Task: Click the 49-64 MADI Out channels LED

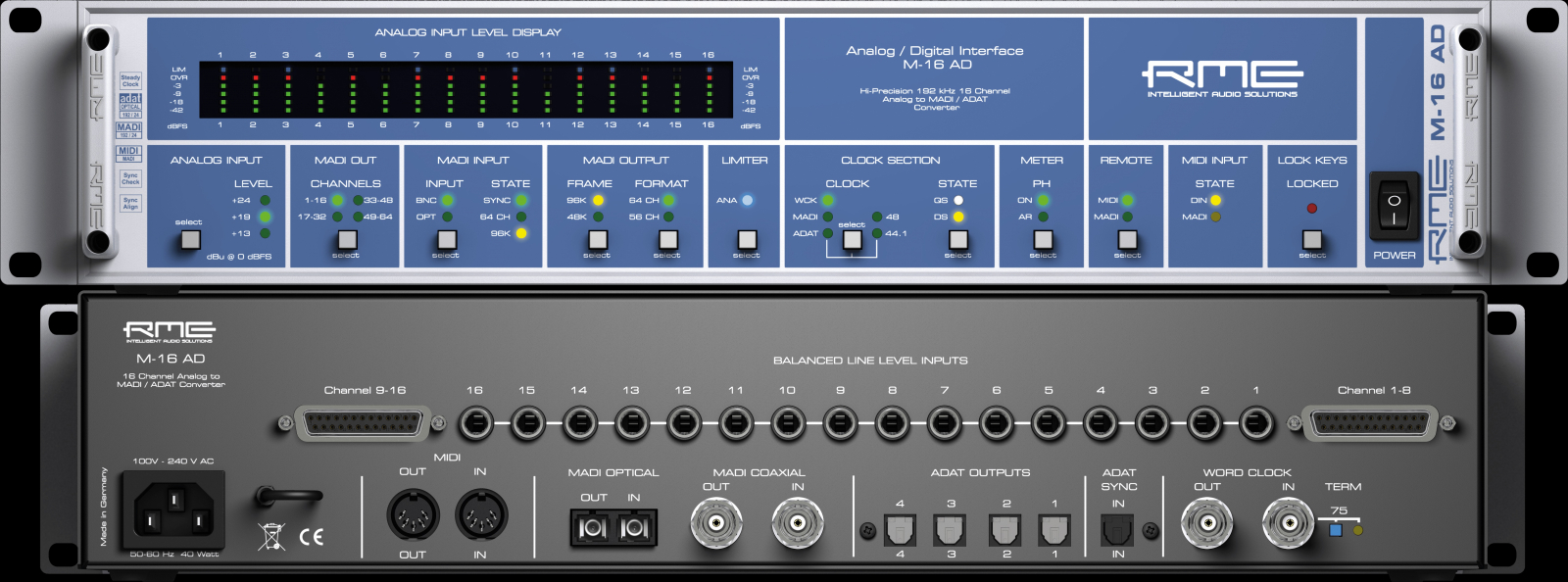Action: click(x=359, y=217)
